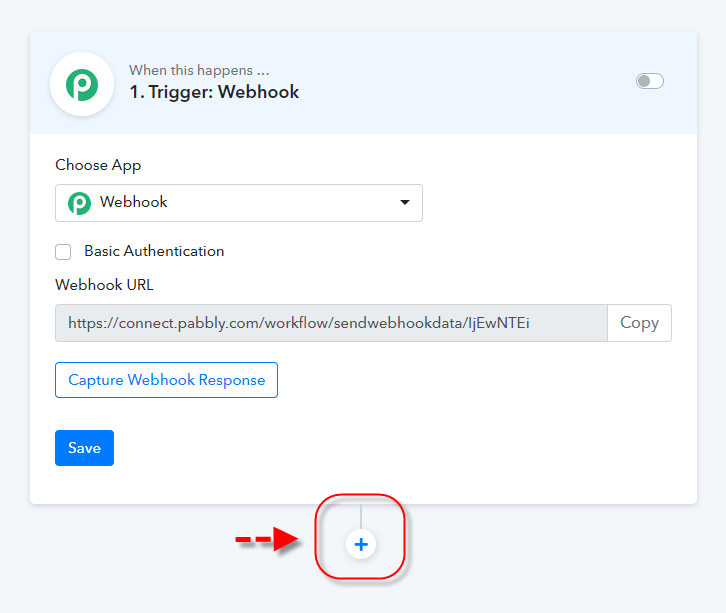Click the 'Webhook URL' label
The height and width of the screenshot is (613, 726).
pyautogui.click(x=104, y=285)
